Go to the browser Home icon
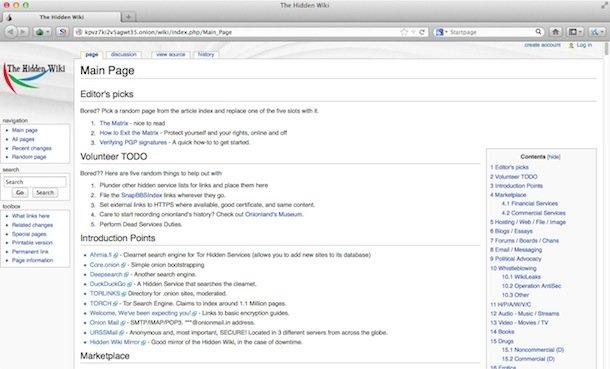The width and height of the screenshot is (610, 369). point(556,32)
